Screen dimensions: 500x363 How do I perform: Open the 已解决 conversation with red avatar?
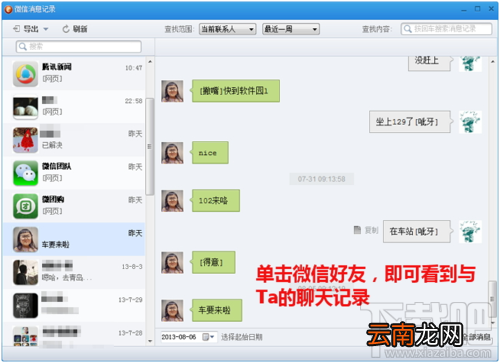75,140
